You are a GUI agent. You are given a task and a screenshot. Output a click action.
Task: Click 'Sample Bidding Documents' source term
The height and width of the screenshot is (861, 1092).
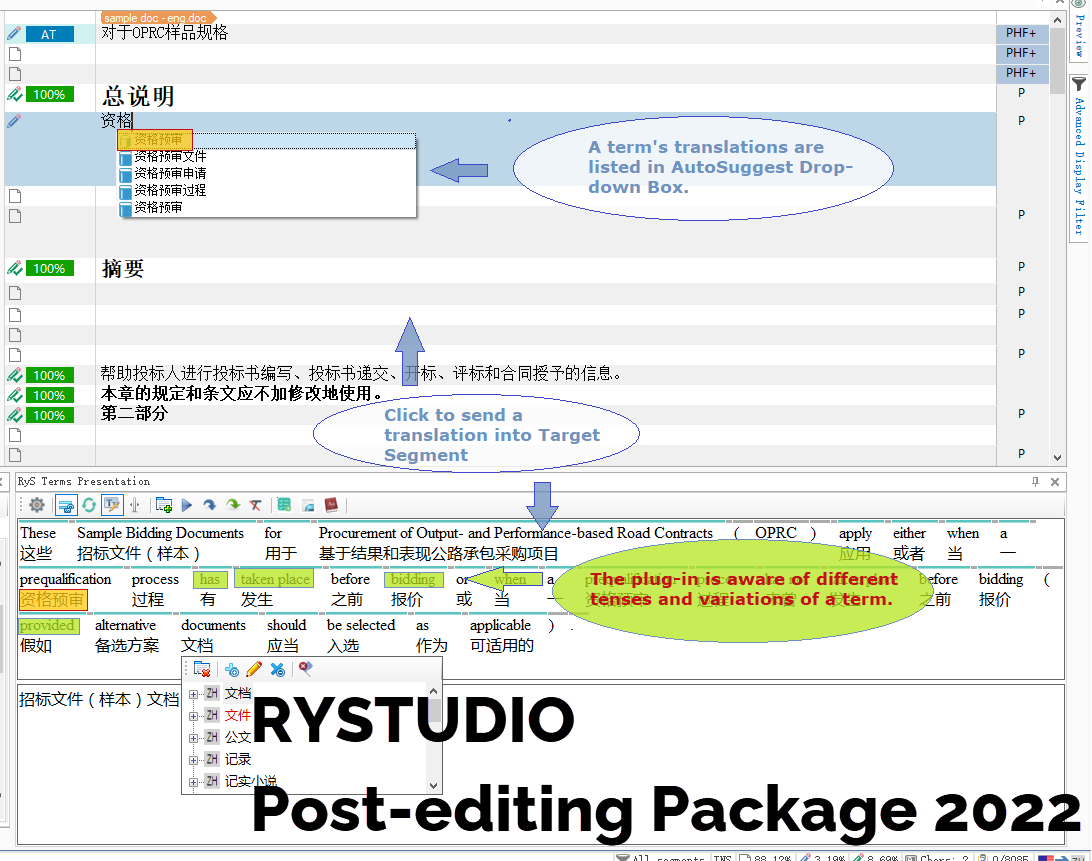pos(160,533)
